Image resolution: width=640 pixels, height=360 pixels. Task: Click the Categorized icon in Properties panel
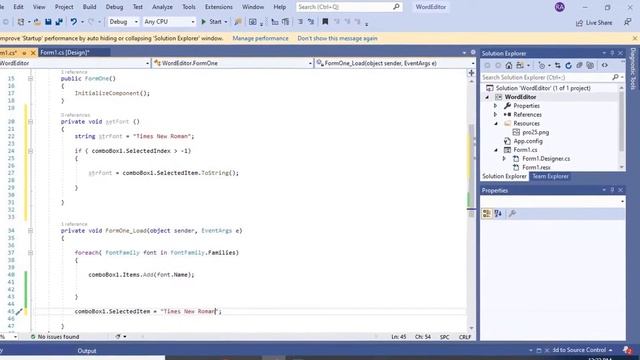[x=487, y=213]
